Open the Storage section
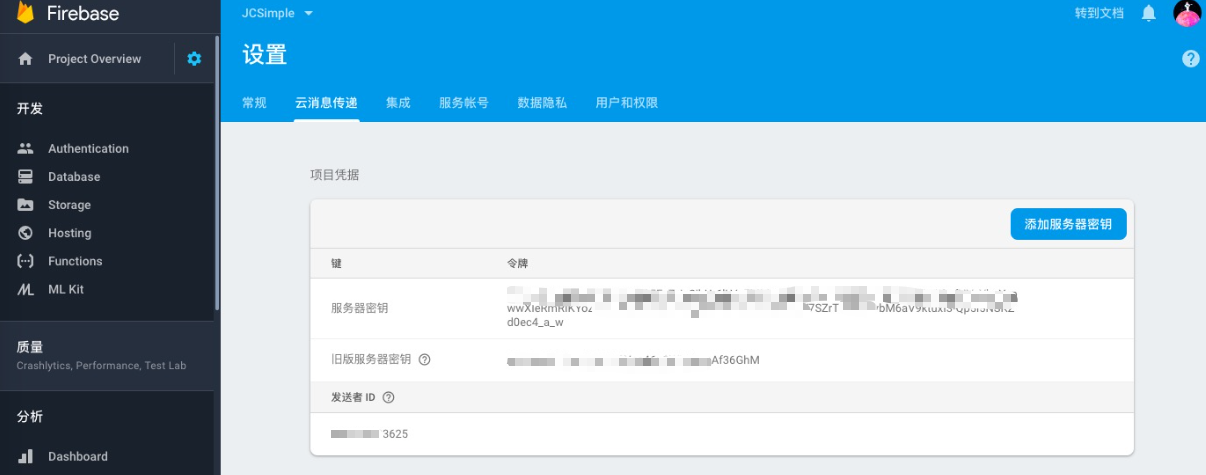The height and width of the screenshot is (475, 1206). coord(69,205)
